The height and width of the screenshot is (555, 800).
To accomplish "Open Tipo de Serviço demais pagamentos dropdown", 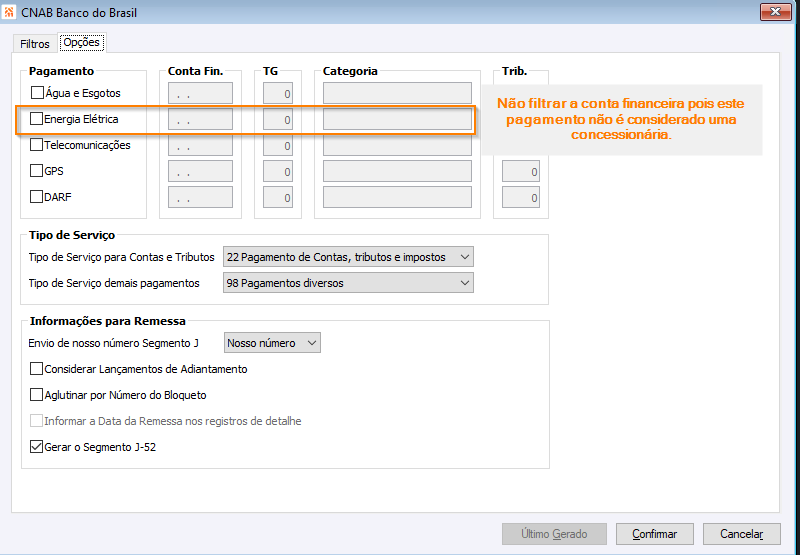I will pyautogui.click(x=348, y=283).
